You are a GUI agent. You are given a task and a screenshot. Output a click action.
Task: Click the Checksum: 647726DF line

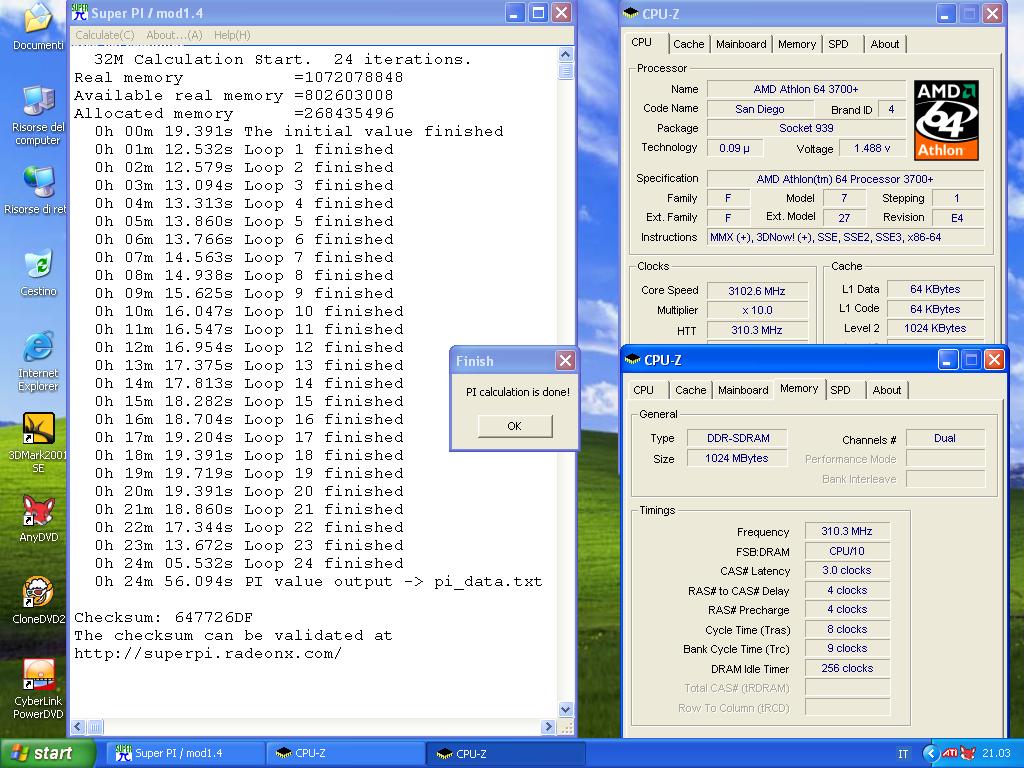pos(163,617)
